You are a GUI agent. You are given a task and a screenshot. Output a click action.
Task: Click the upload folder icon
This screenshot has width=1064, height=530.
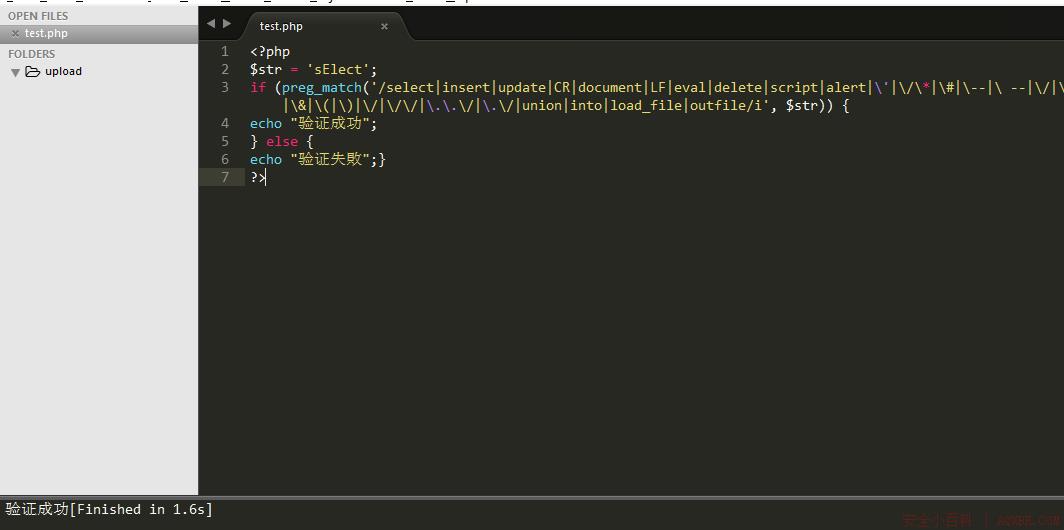pyautogui.click(x=32, y=72)
